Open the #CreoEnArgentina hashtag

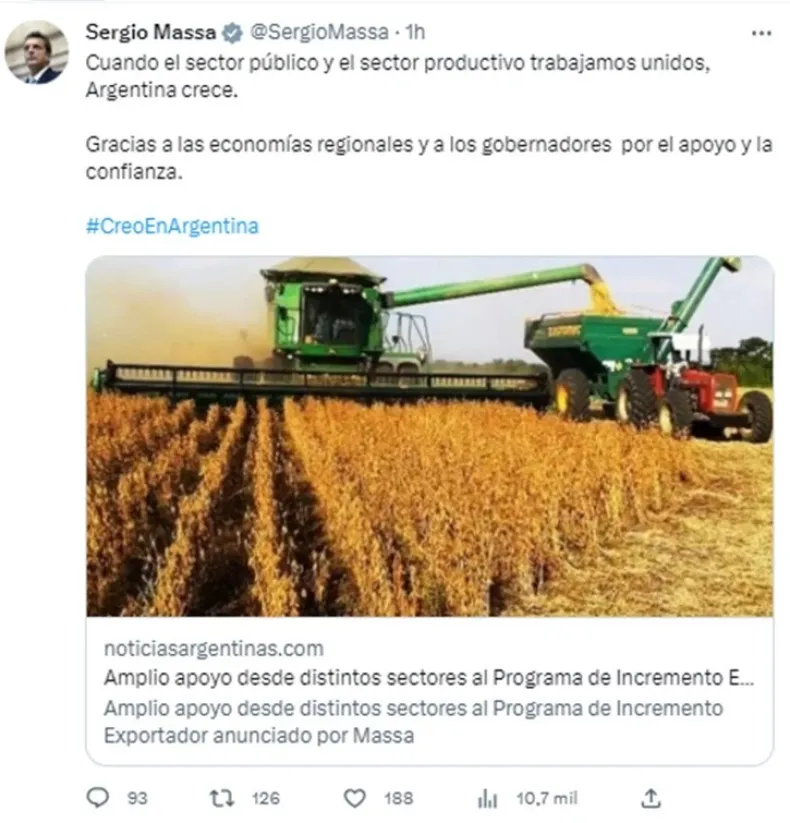pos(172,226)
